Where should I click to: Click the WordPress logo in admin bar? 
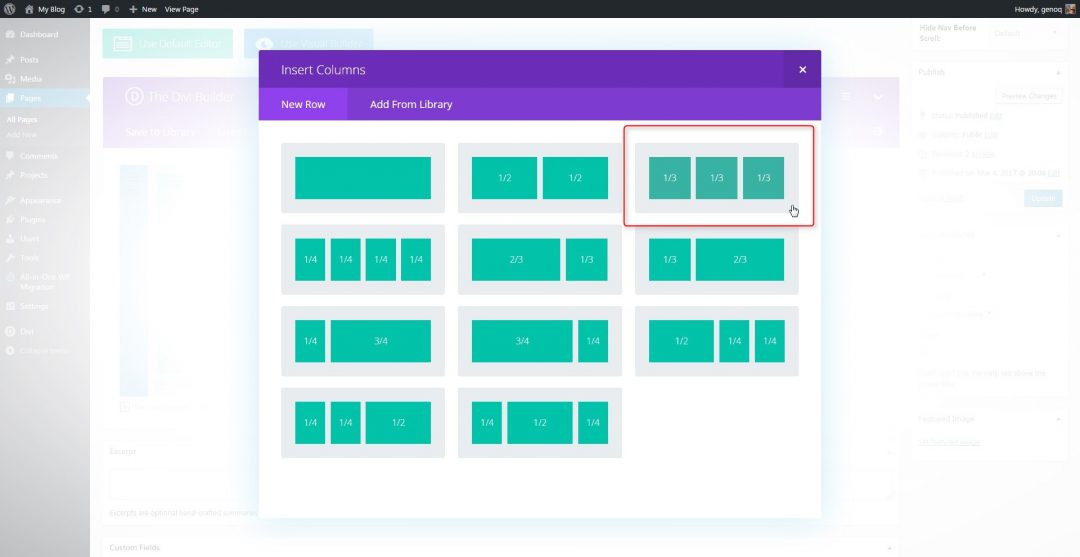click(11, 8)
